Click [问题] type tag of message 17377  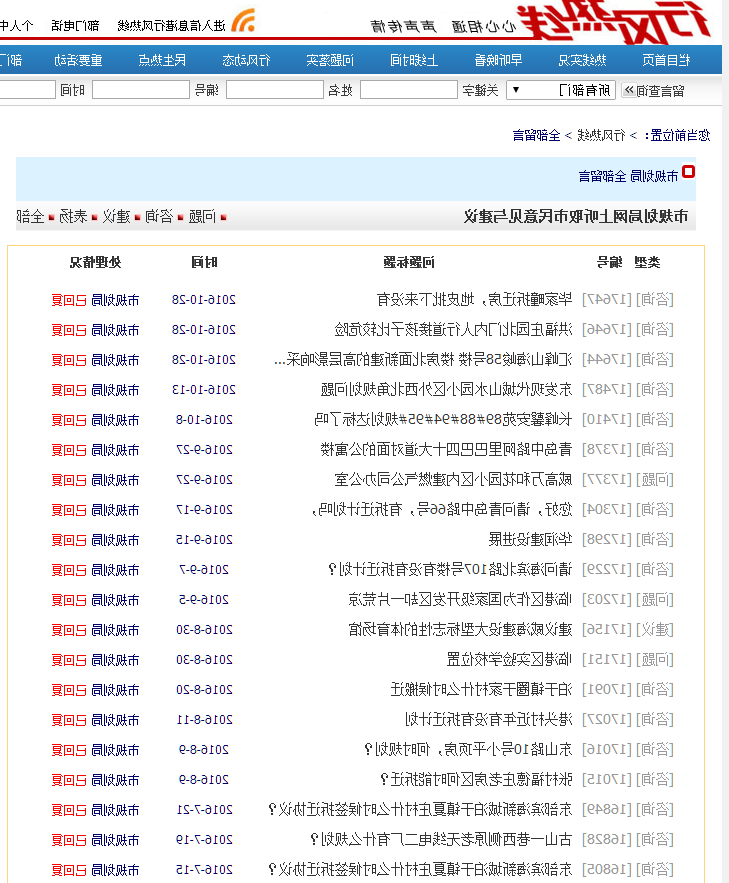(x=655, y=480)
